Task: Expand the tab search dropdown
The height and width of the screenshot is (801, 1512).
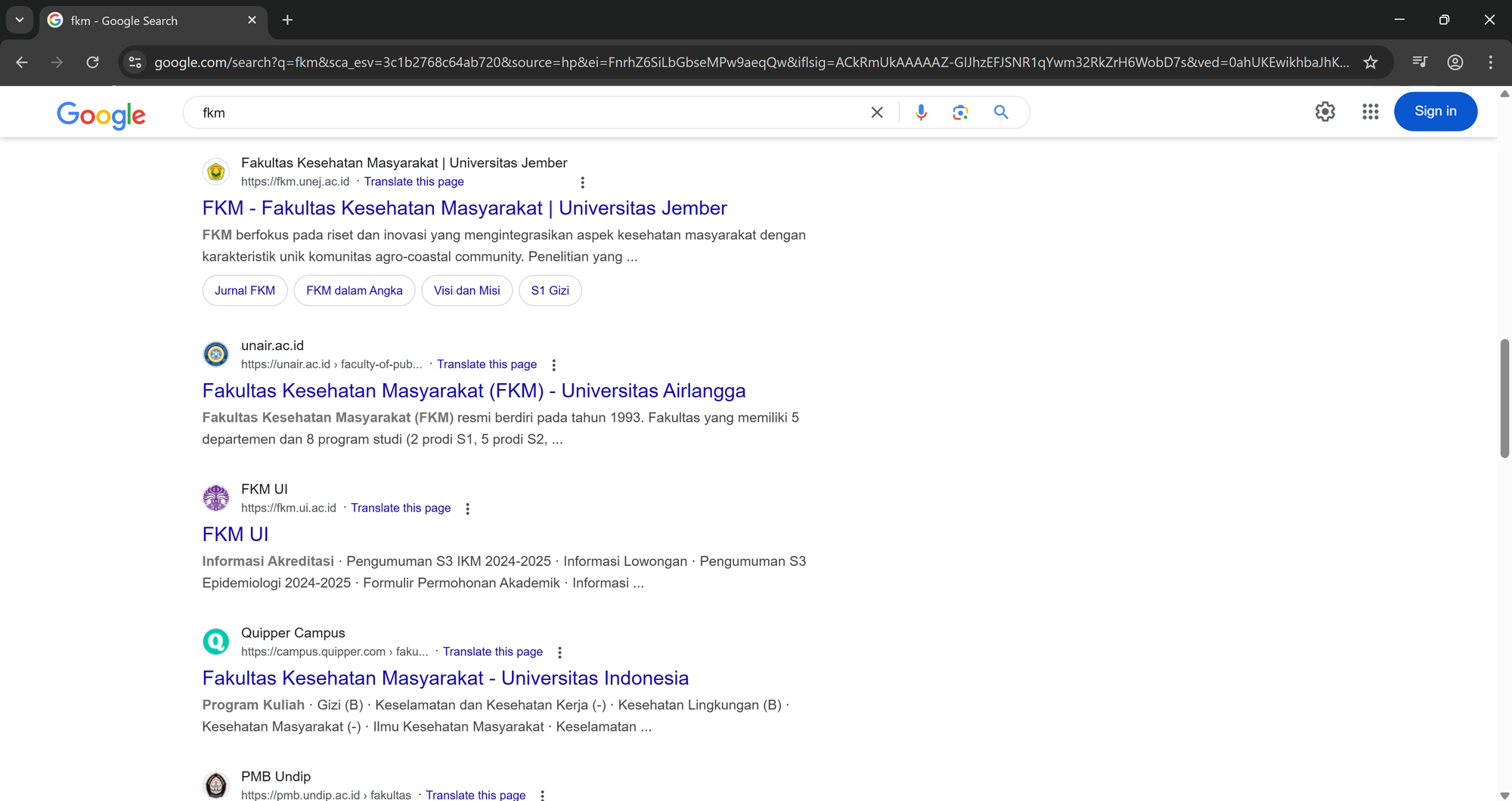Action: tap(20, 20)
